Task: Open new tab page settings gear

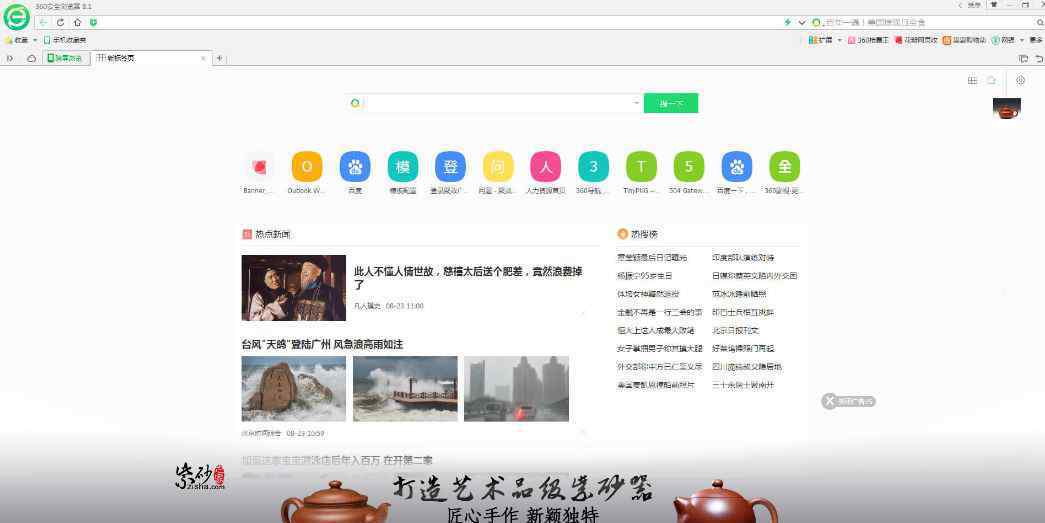Action: tap(1020, 81)
